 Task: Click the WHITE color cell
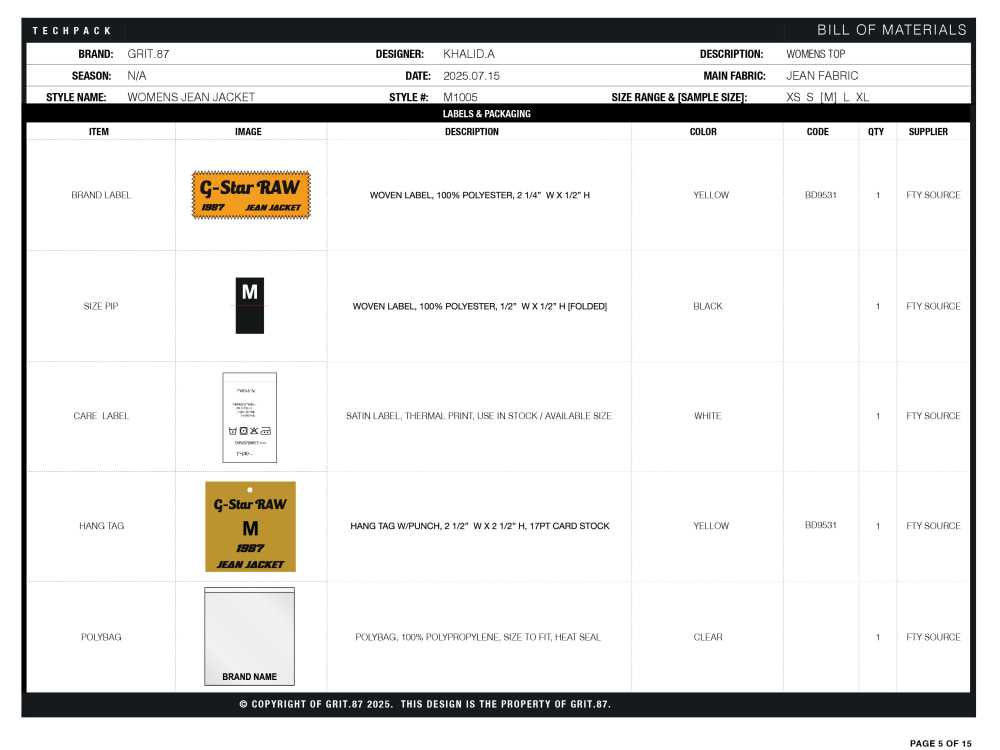pyautogui.click(x=707, y=416)
